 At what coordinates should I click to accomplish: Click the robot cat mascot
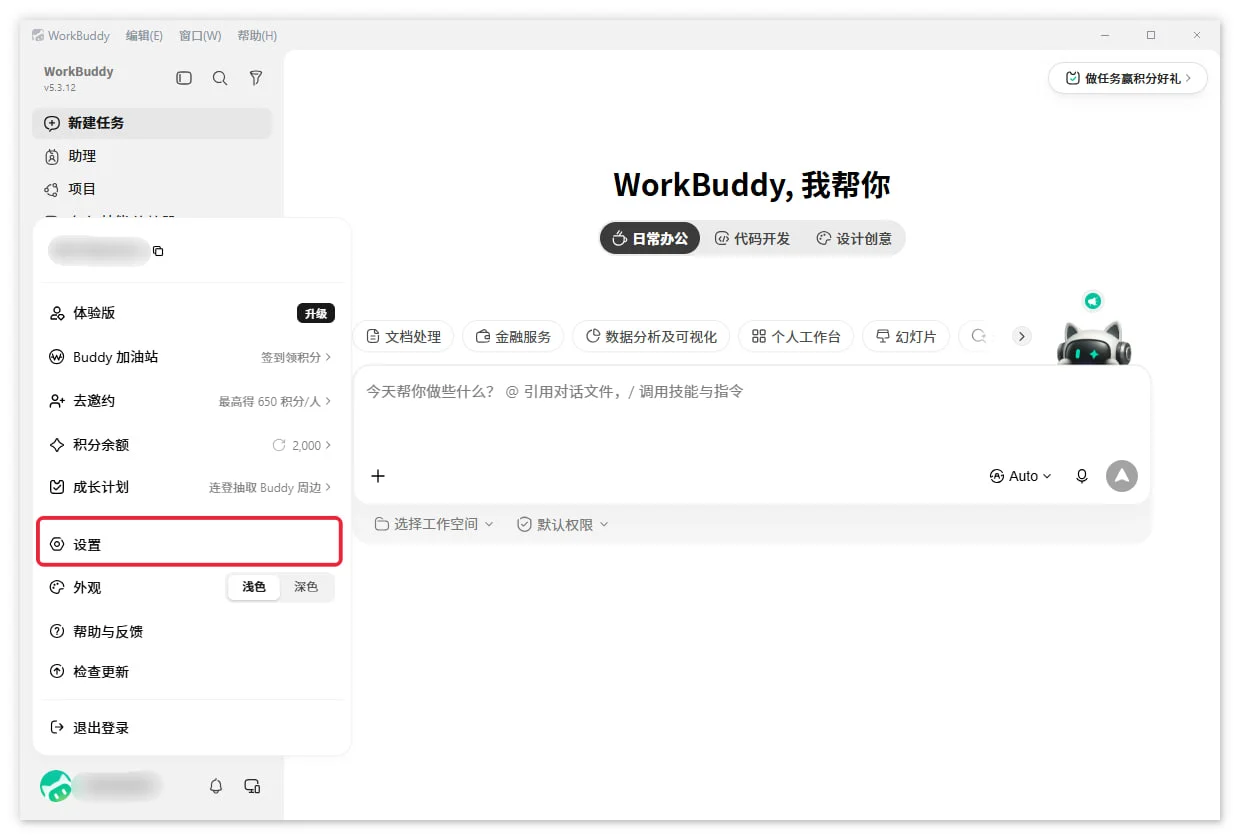pos(1094,343)
